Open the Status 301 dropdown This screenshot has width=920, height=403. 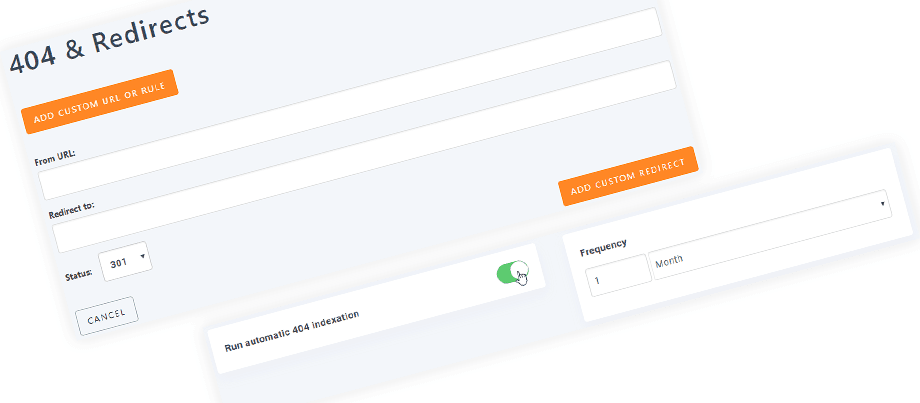coord(126,262)
